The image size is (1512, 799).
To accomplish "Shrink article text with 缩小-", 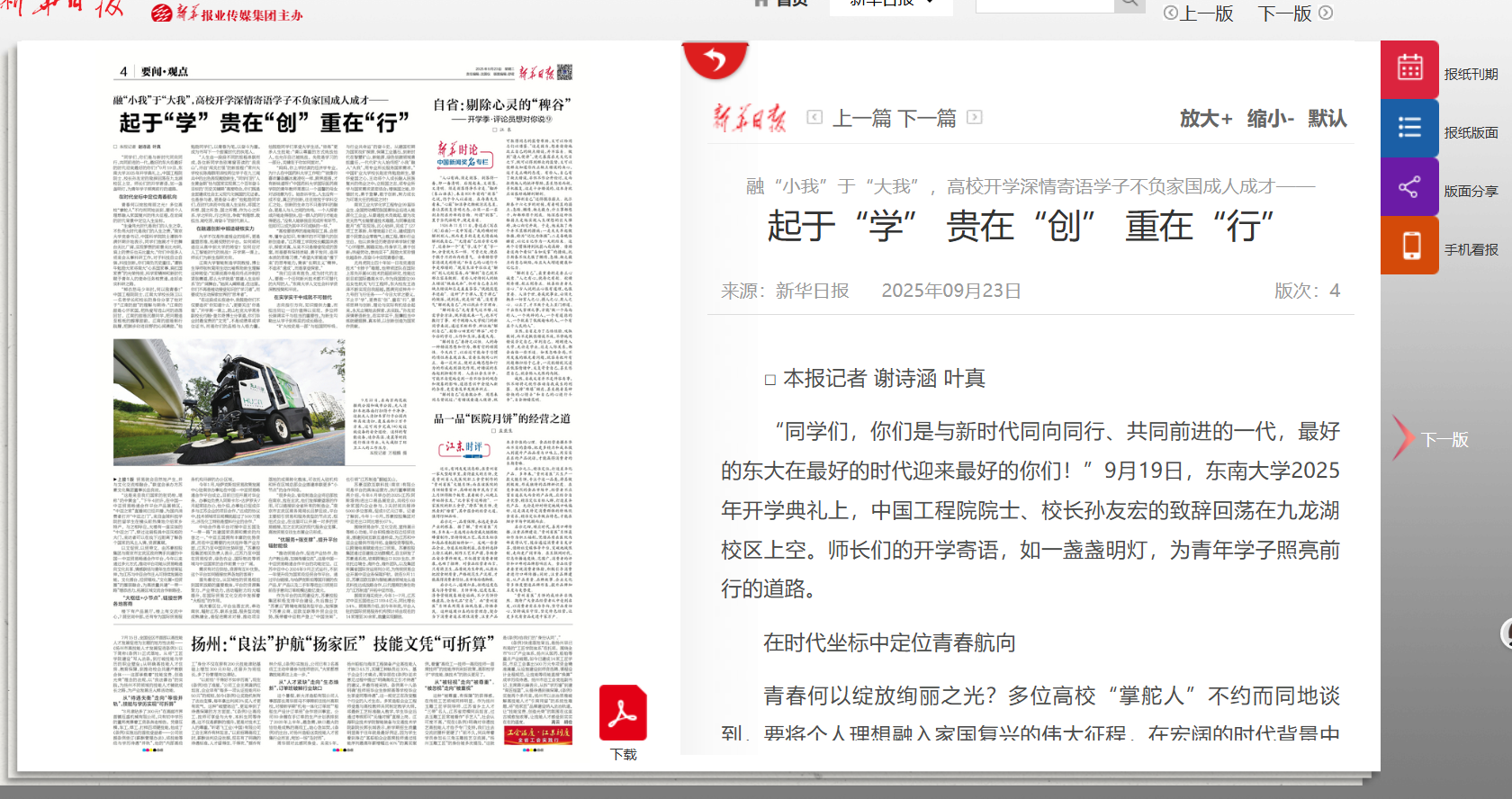I will click(1270, 118).
